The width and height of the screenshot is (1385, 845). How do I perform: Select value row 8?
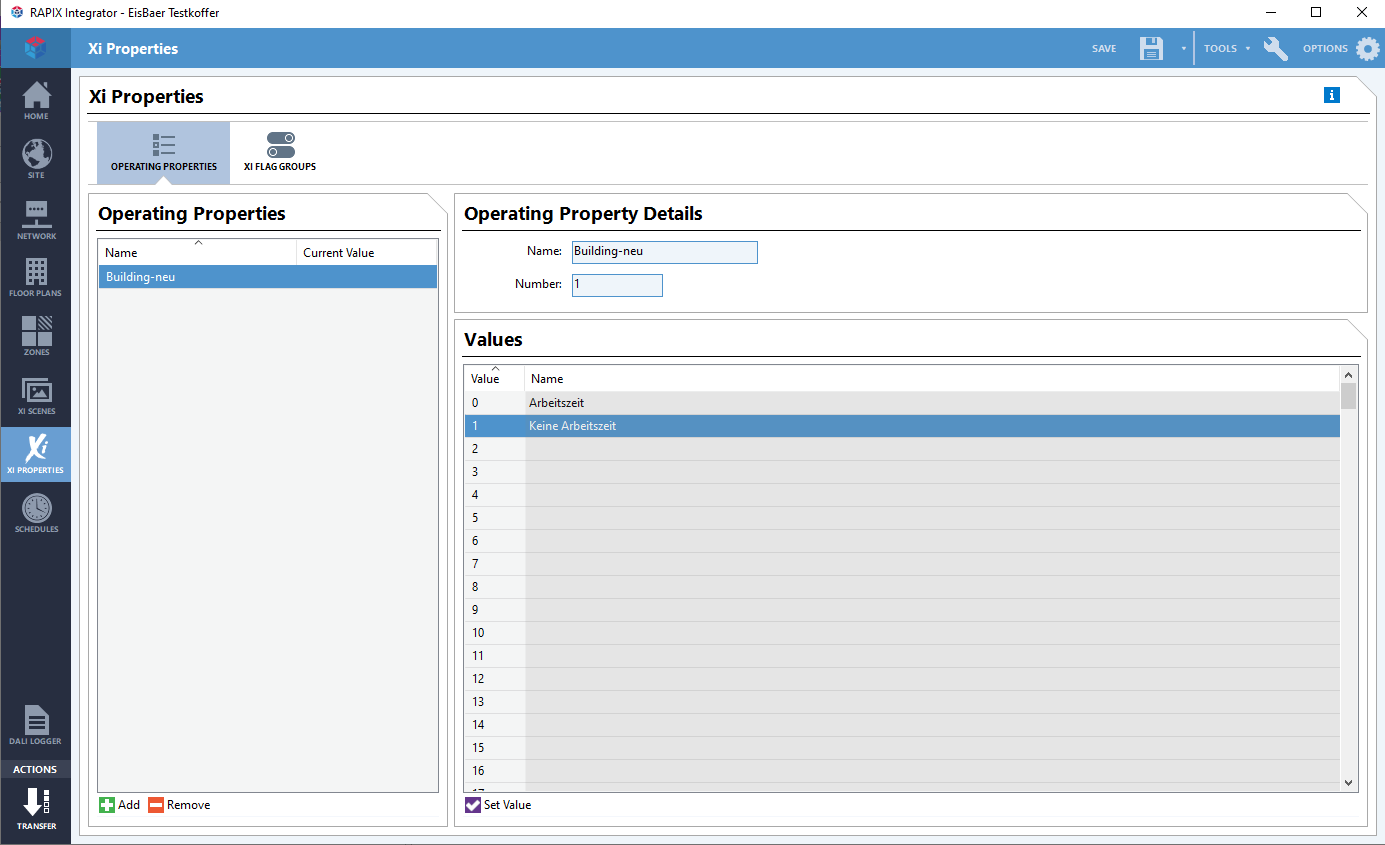tap(902, 587)
